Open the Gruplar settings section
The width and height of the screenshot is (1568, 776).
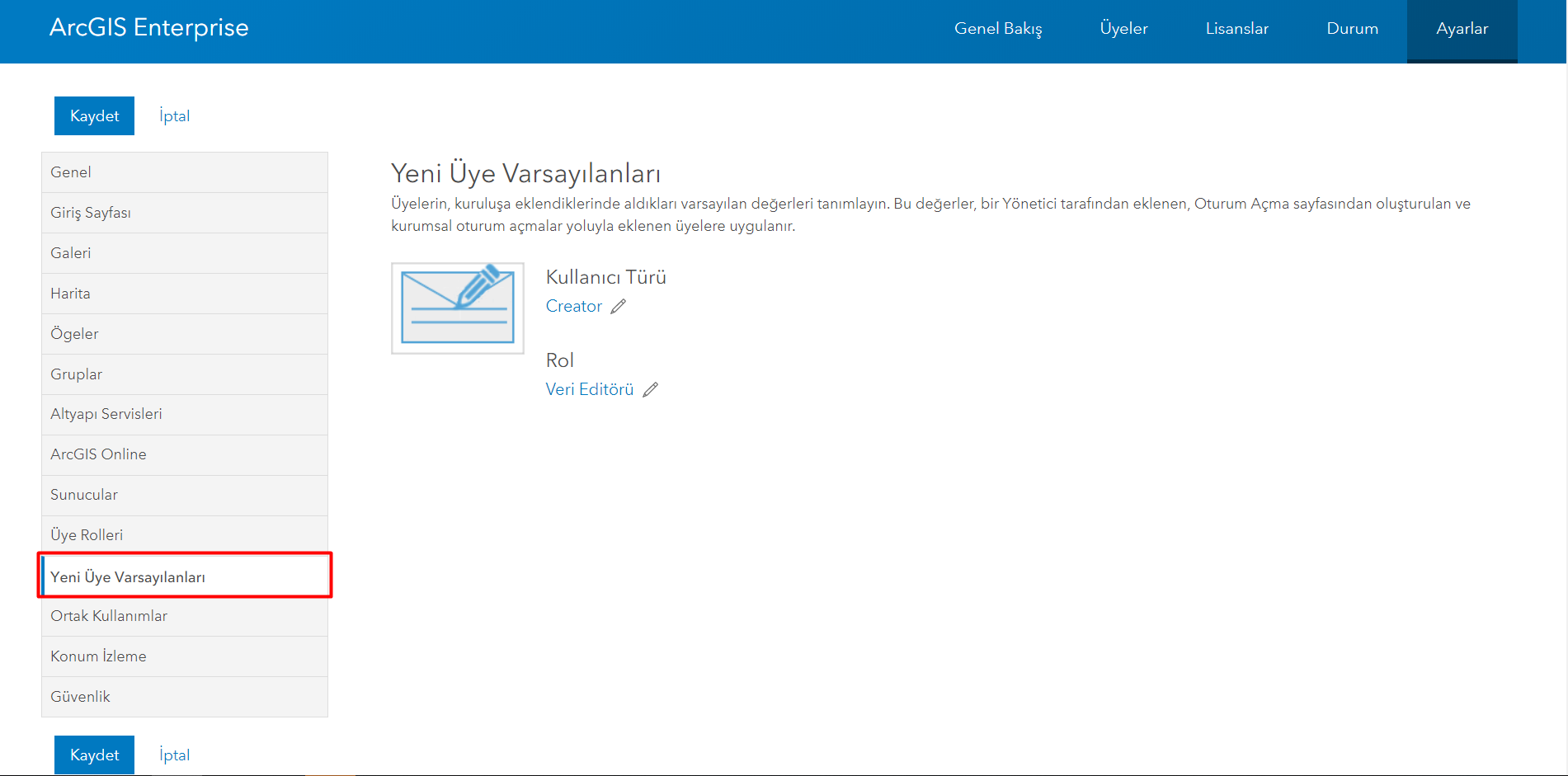tap(185, 374)
